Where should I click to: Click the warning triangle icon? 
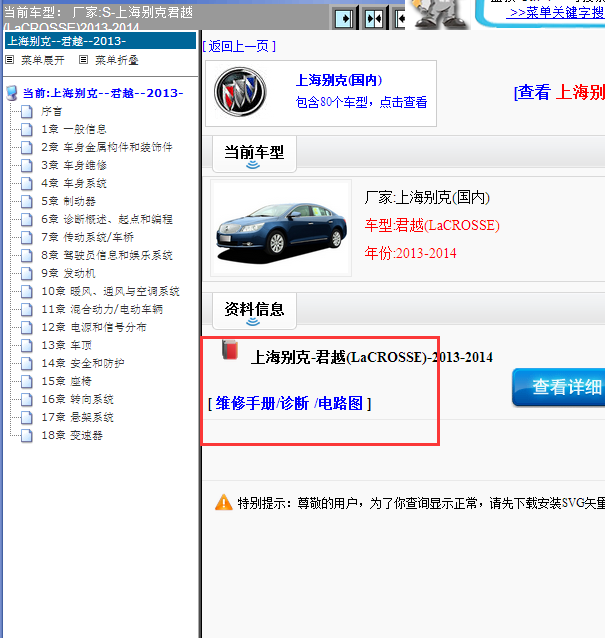coord(224,503)
